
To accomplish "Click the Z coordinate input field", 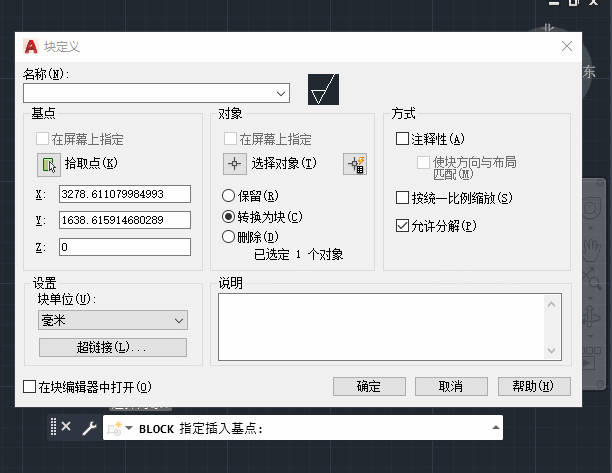I will 125,247.
